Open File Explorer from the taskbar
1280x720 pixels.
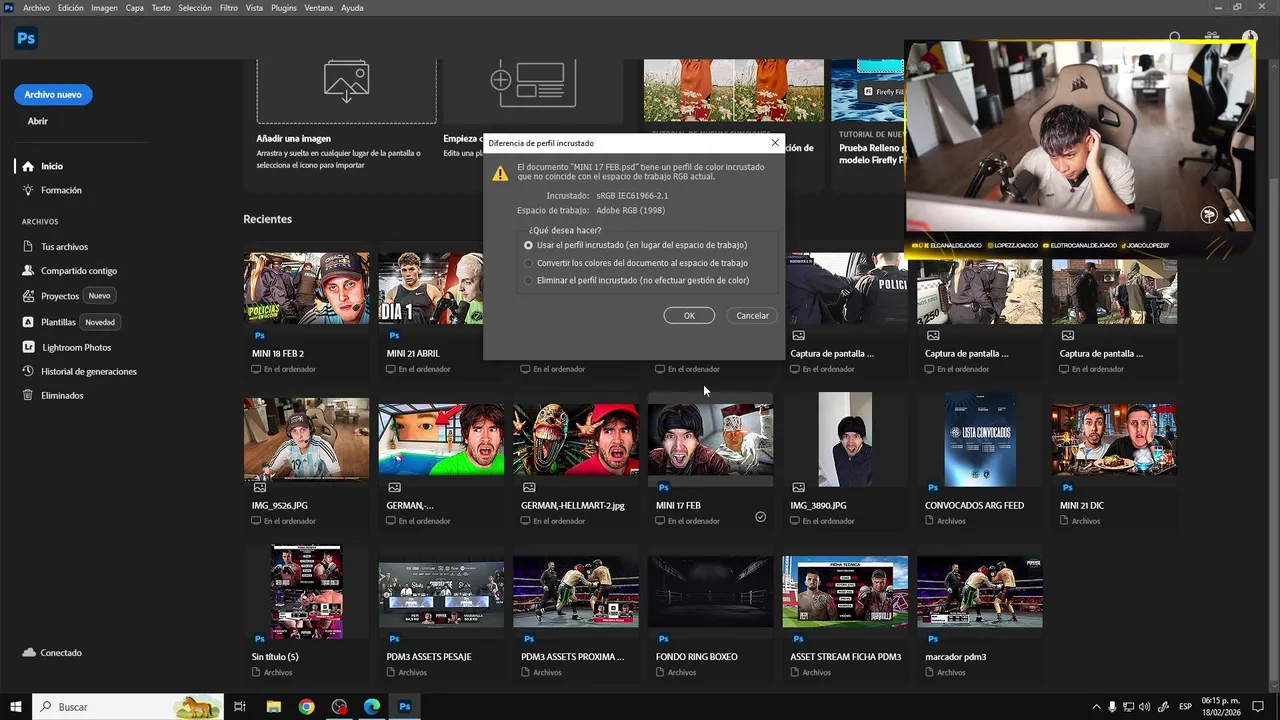pos(273,707)
